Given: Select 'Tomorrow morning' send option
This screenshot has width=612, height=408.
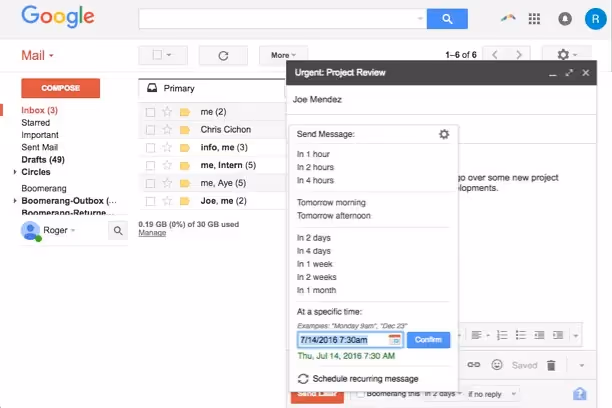Looking at the screenshot, I should [331, 203].
